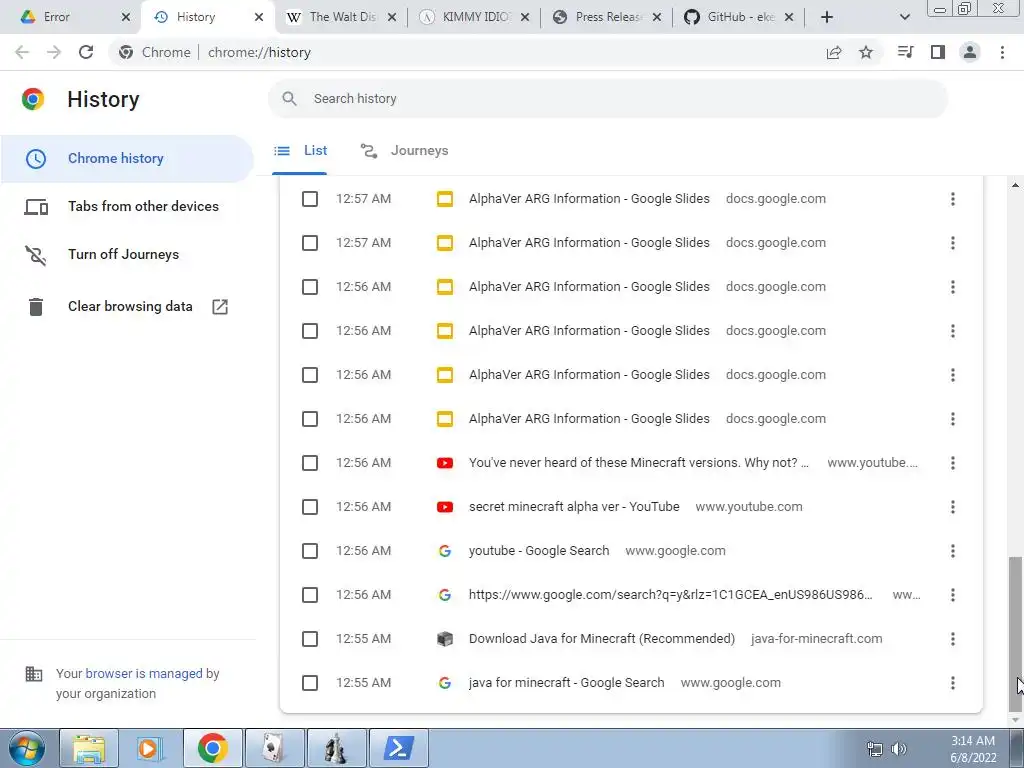Open the Solitaire cards taskbar icon
The image size is (1024, 768).
pyautogui.click(x=274, y=748)
